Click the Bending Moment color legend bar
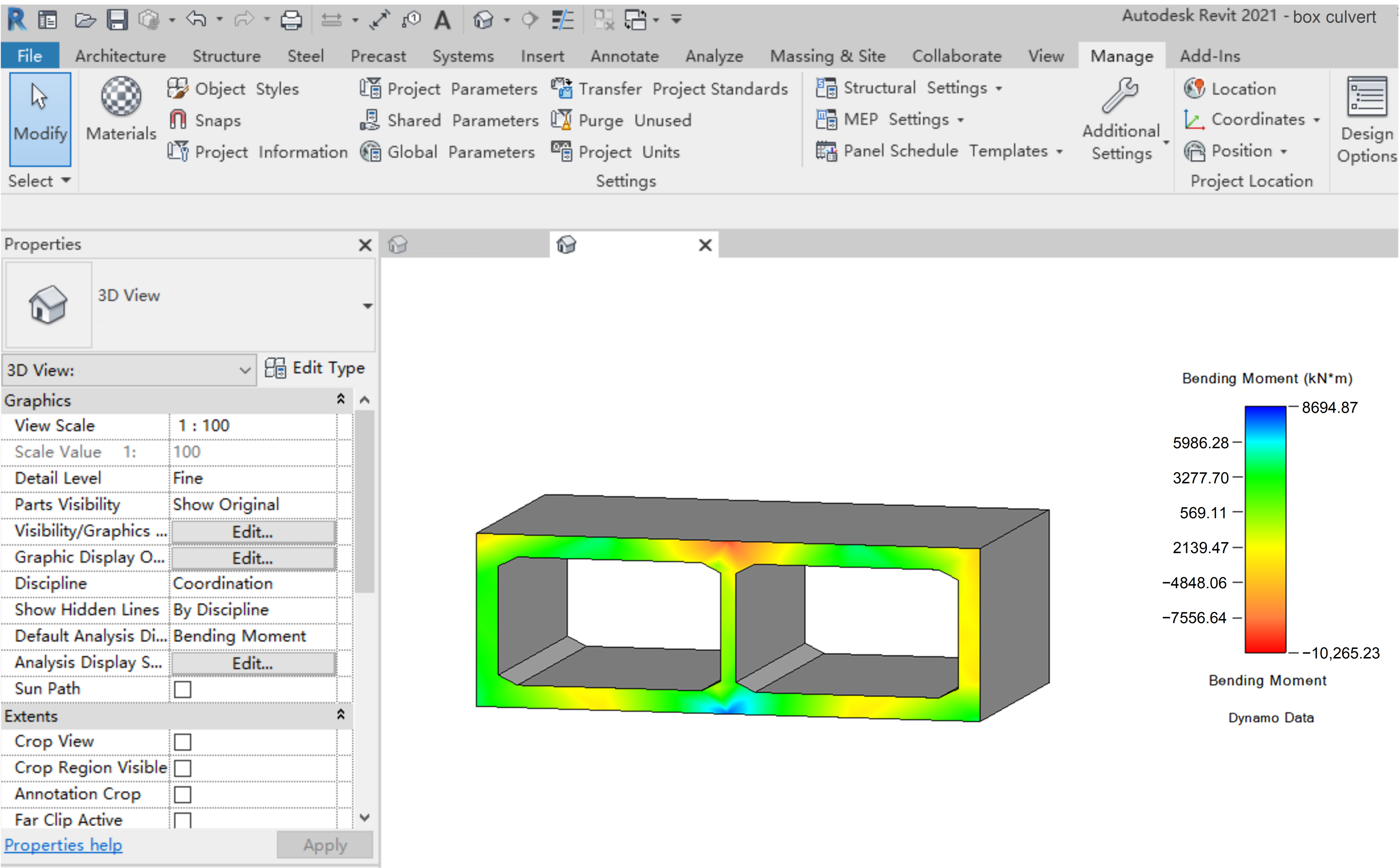1399x868 pixels. 1265,529
